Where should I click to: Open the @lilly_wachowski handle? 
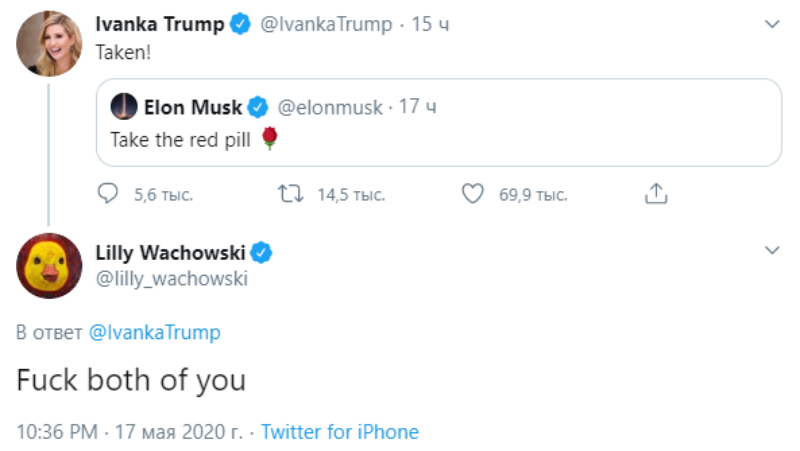170,278
